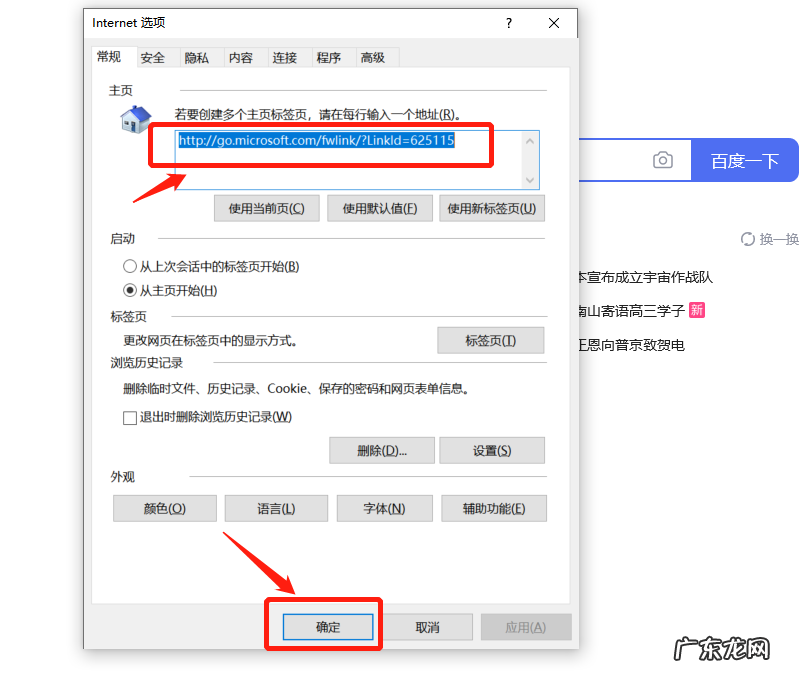The width and height of the screenshot is (808, 678).
Task: Click the question mark help icon
Action: coord(509,22)
